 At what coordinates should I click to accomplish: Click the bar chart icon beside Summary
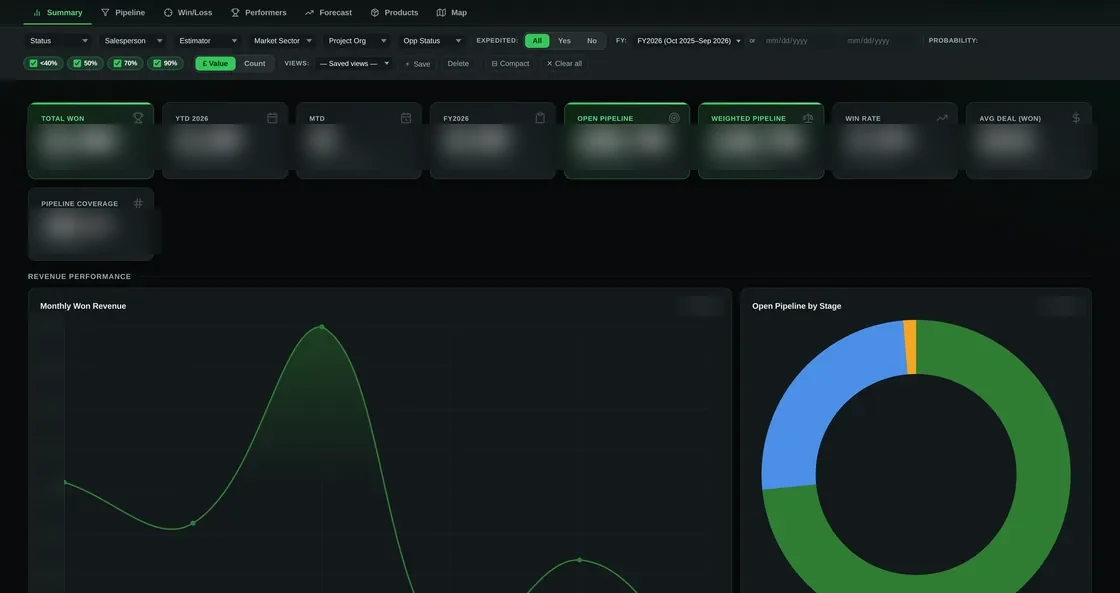click(x=37, y=13)
